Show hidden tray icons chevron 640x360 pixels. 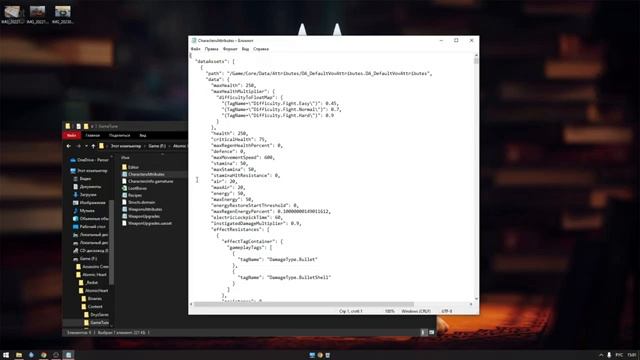[x=601, y=355]
